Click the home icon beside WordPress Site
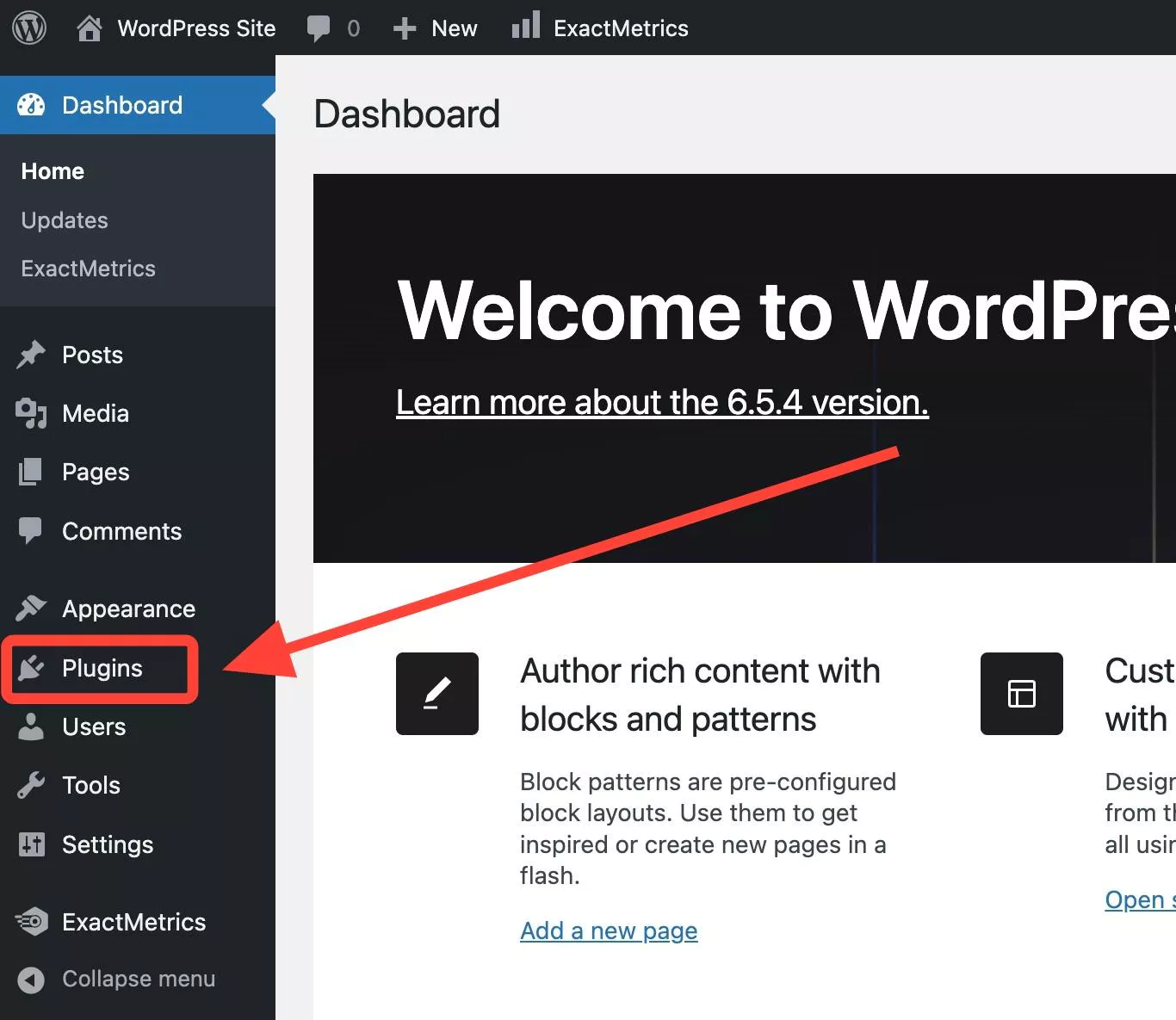The height and width of the screenshot is (1020, 1176). (90, 28)
